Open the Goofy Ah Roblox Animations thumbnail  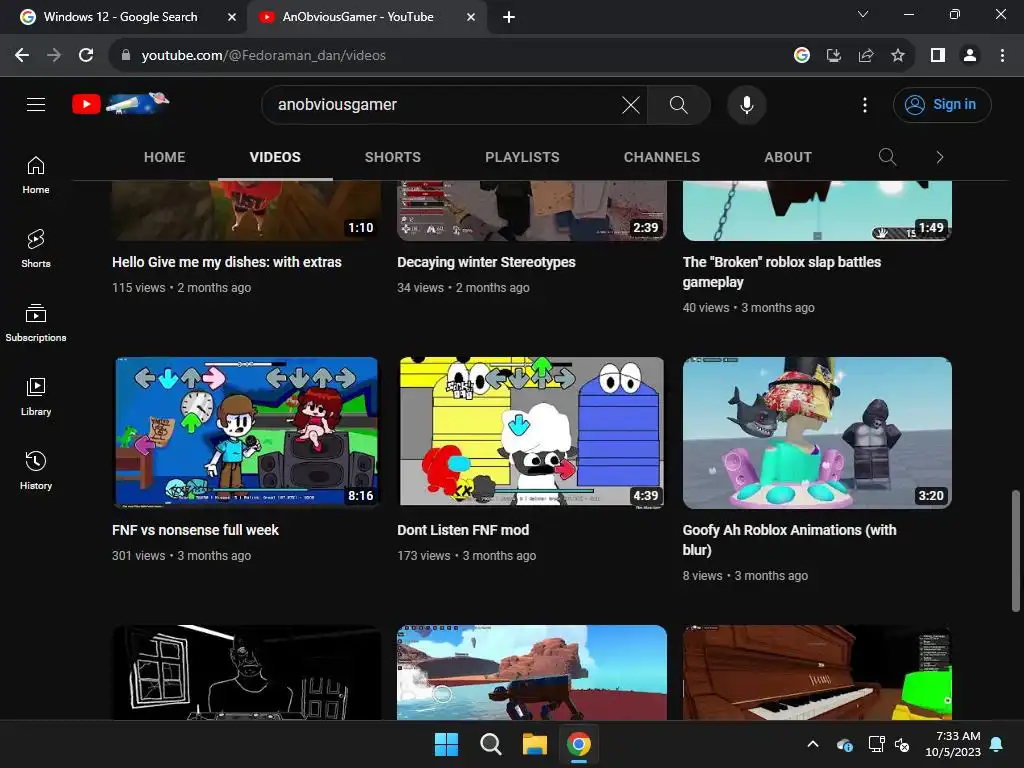click(x=817, y=432)
